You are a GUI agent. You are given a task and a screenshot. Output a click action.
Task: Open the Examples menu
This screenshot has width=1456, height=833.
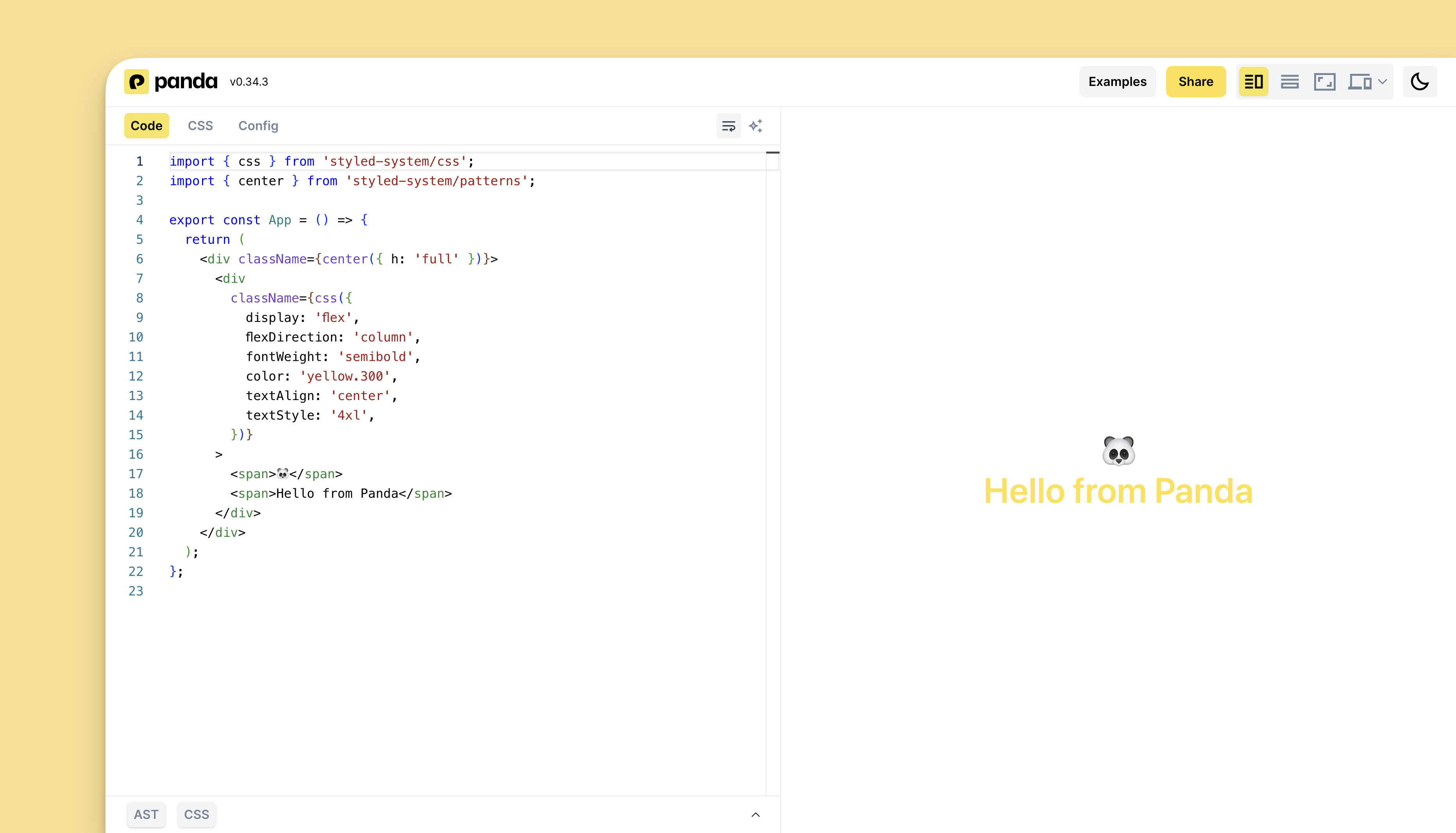click(x=1117, y=82)
